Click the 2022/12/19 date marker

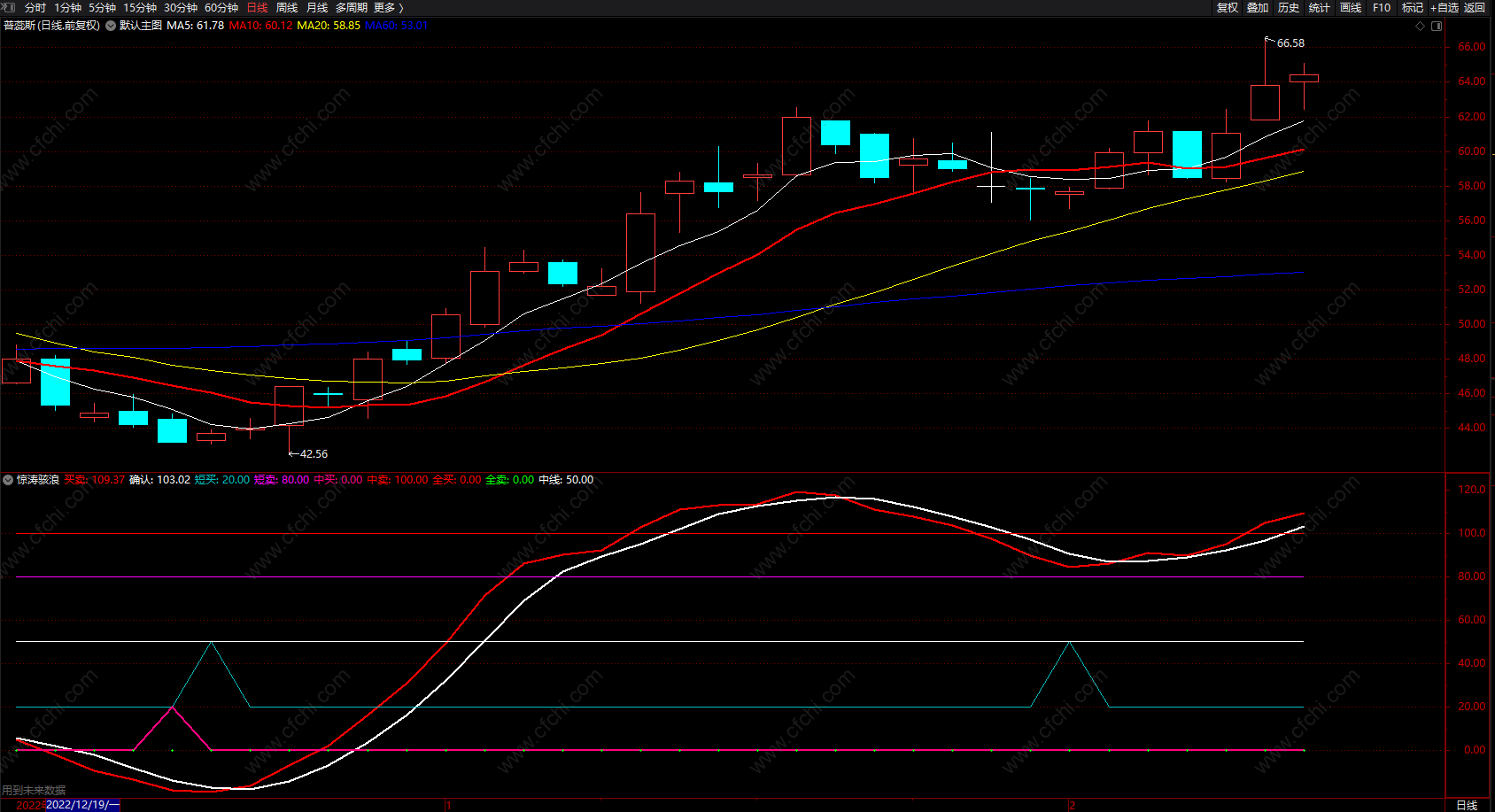pos(82,805)
